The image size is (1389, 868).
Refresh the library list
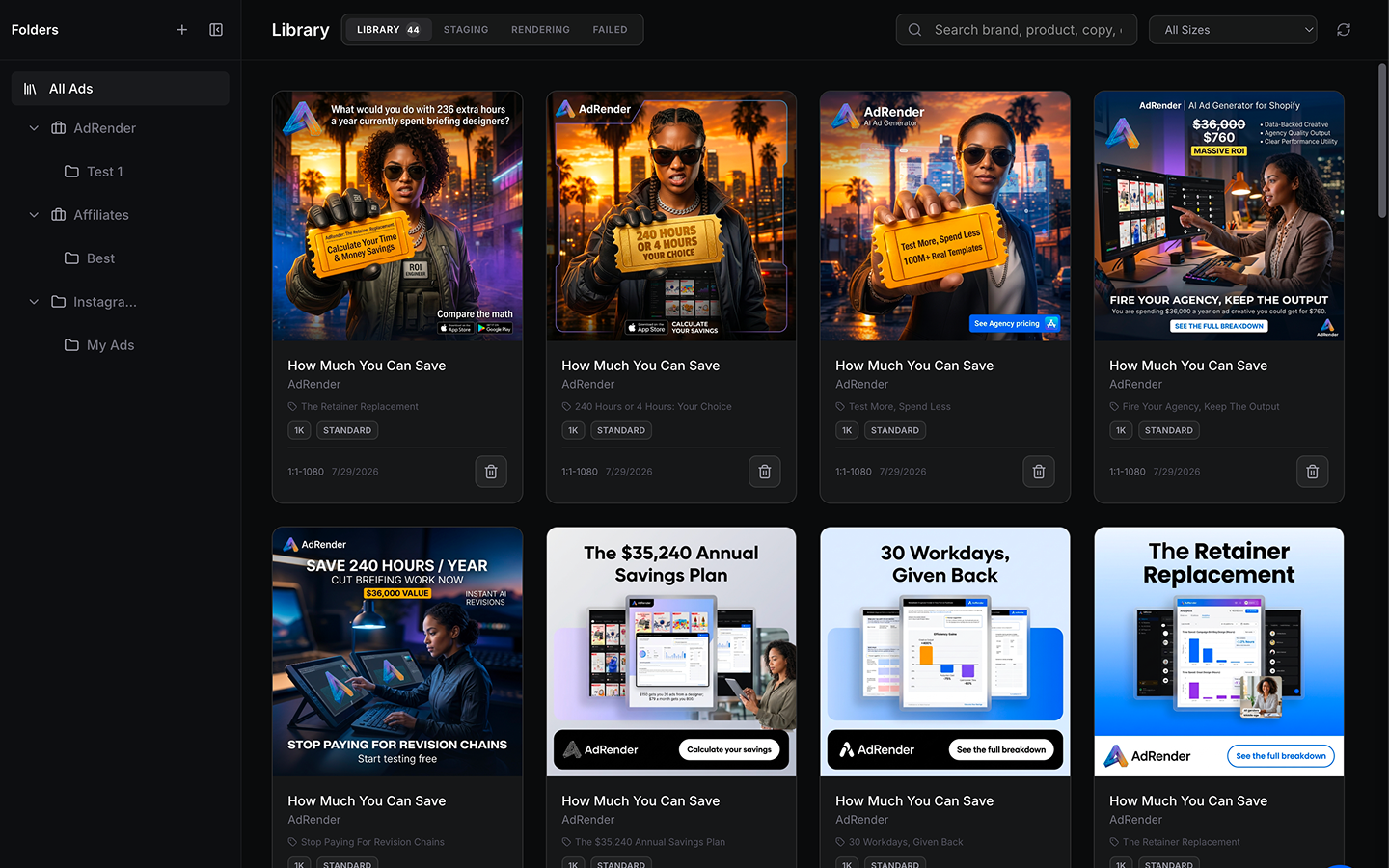point(1344,30)
